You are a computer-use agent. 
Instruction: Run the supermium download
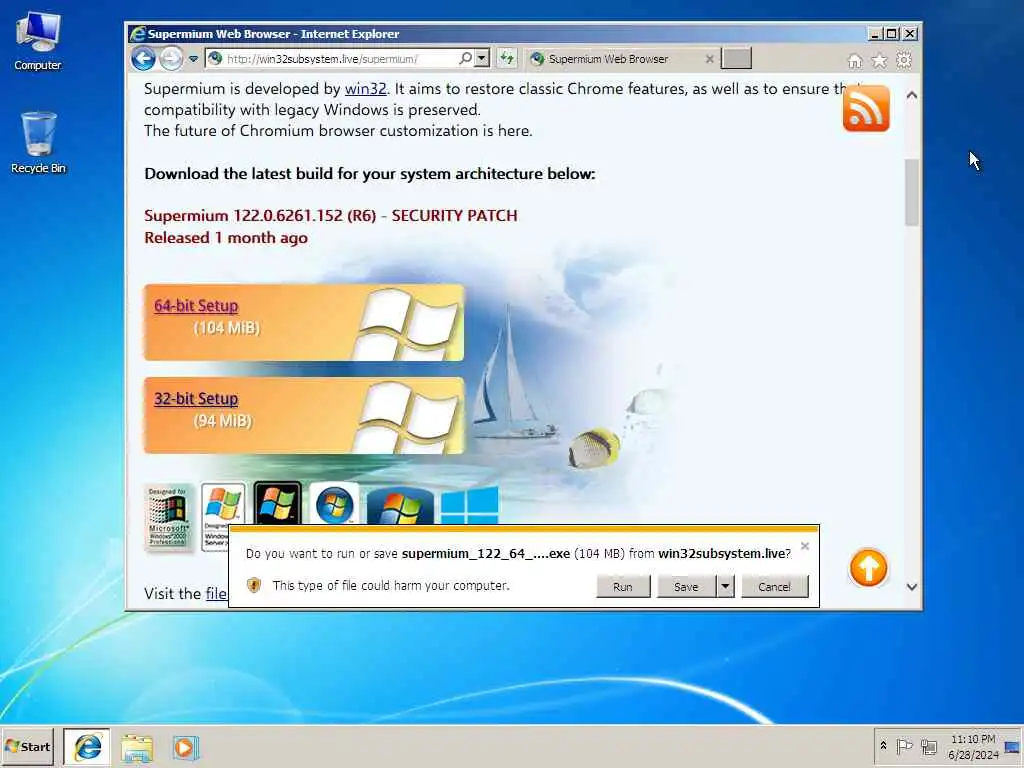(623, 586)
